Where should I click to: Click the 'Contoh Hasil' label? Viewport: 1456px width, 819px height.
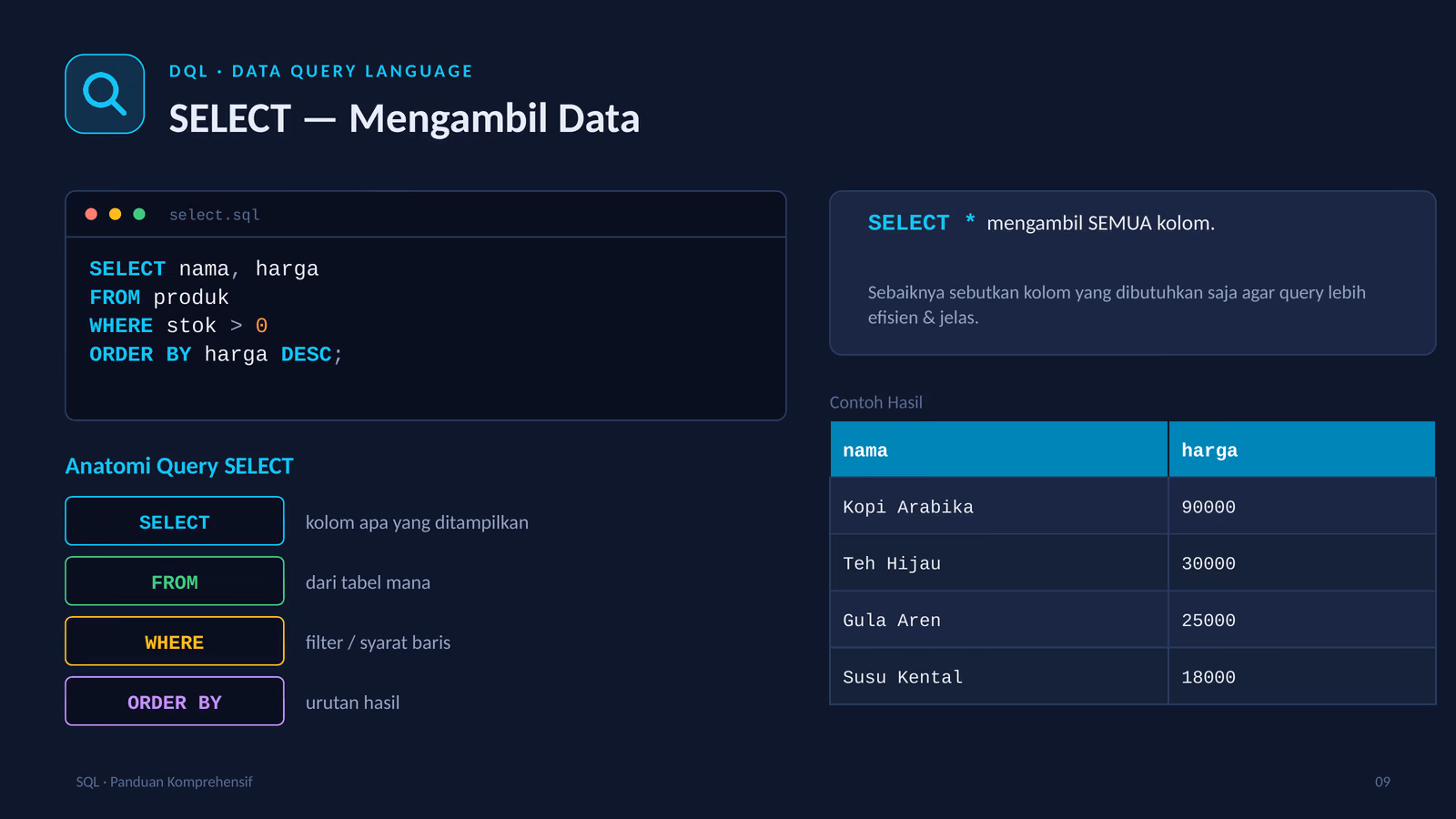click(875, 402)
